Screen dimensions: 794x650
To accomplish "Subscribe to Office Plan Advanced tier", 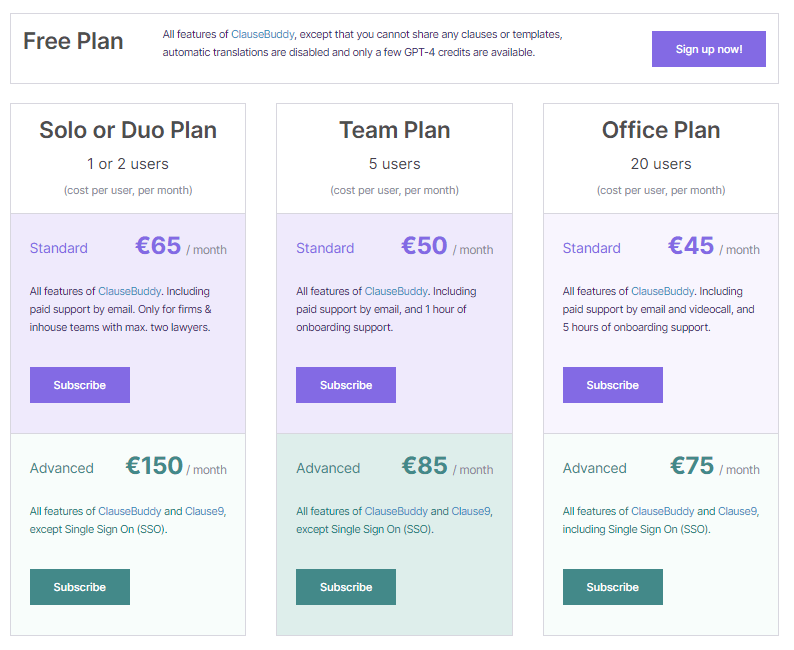I will 612,587.
